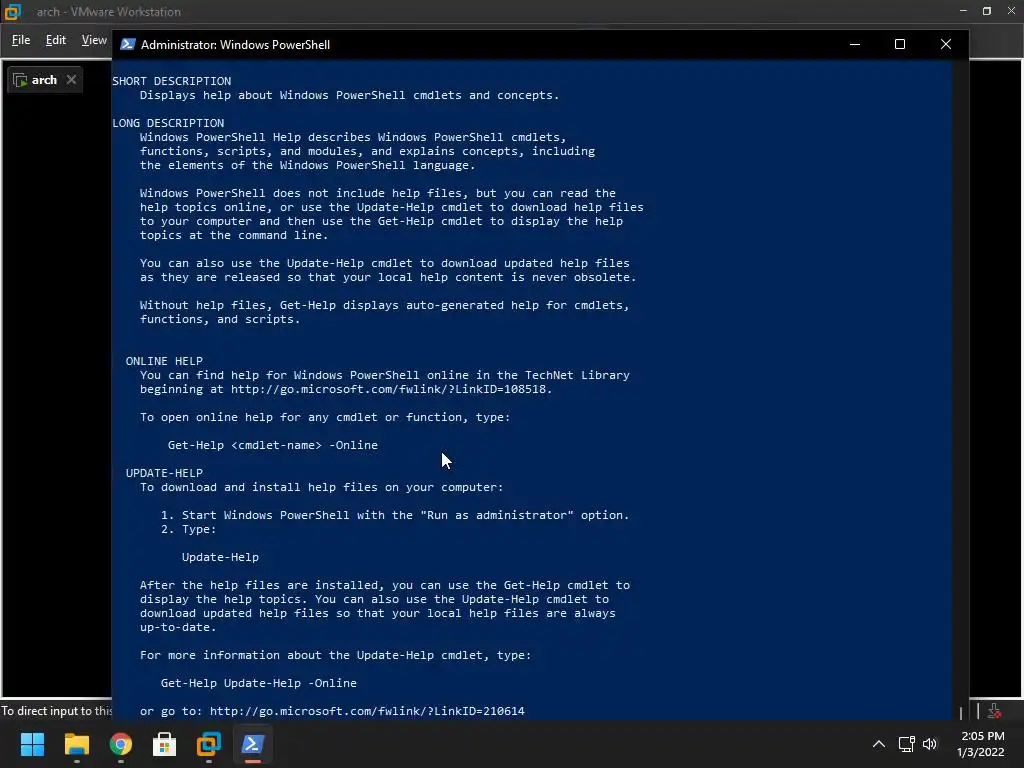The width and height of the screenshot is (1024, 768).
Task: Click the VMware status bar device icon
Action: [994, 711]
